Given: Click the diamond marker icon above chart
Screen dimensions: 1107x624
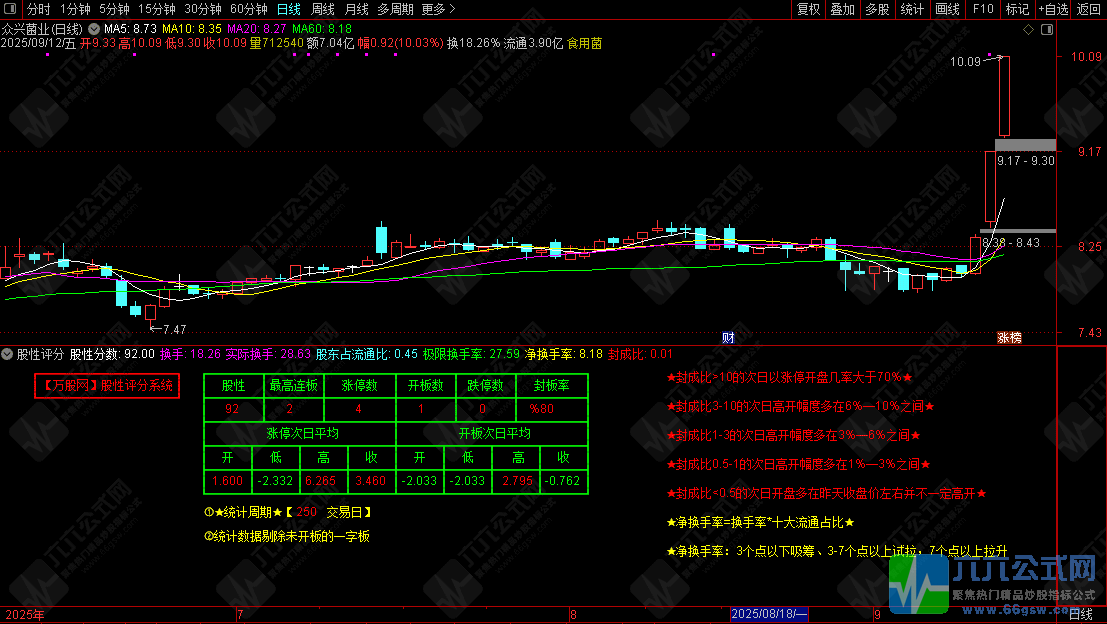Looking at the screenshot, I should pos(1029,29).
